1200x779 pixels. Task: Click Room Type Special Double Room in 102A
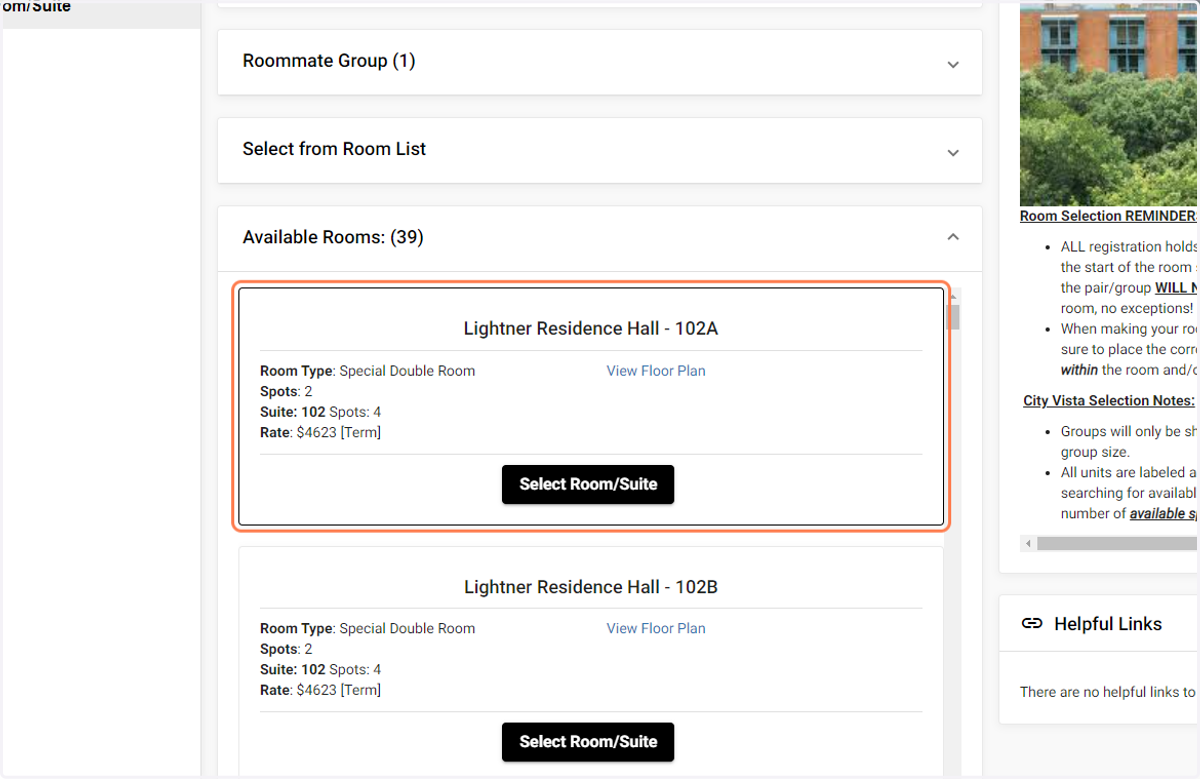(368, 371)
